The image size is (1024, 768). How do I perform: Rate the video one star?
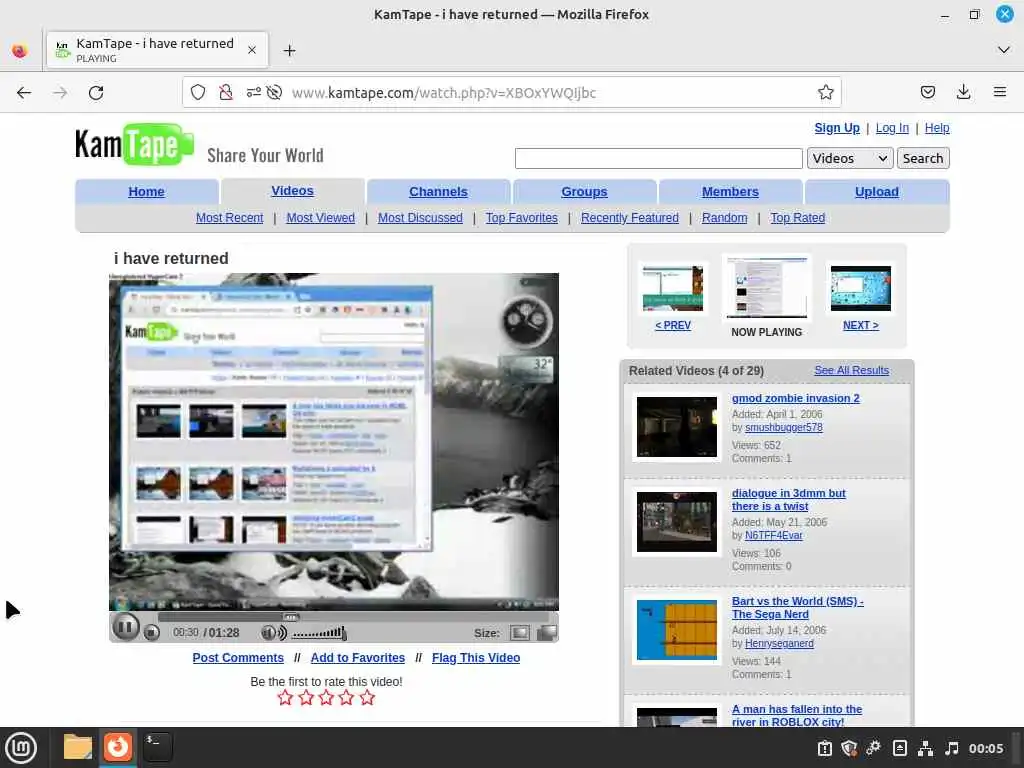(x=285, y=697)
